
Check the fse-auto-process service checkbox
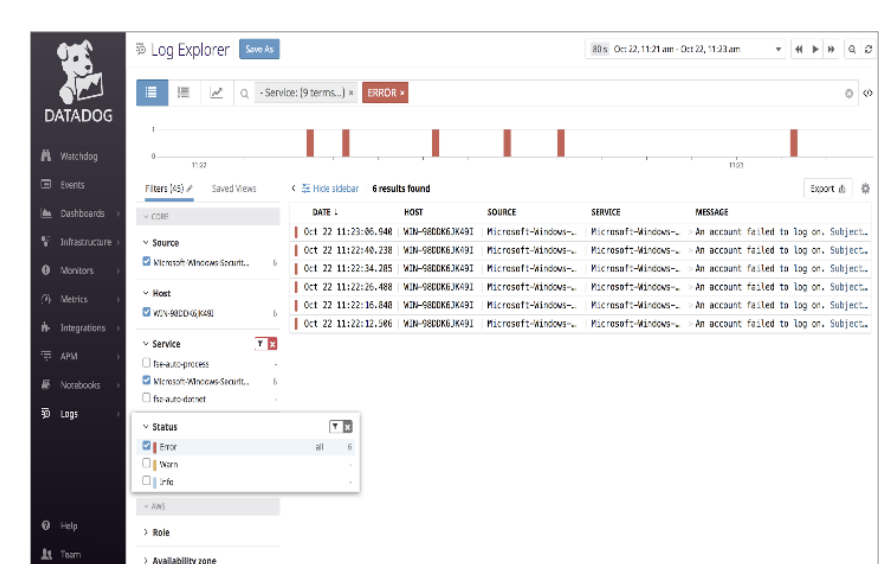point(147,362)
